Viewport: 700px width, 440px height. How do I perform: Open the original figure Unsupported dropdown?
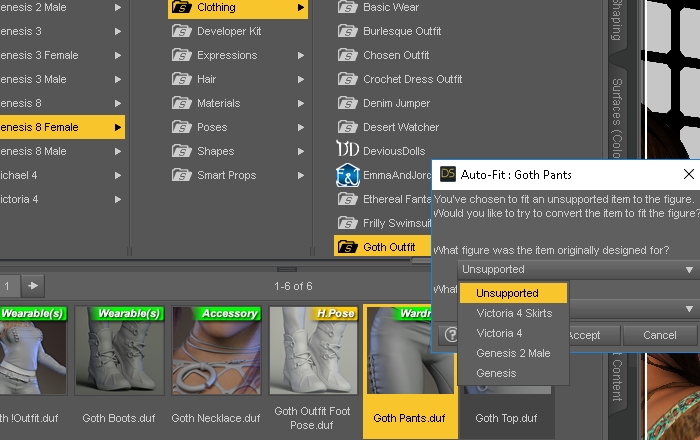(x=578, y=270)
